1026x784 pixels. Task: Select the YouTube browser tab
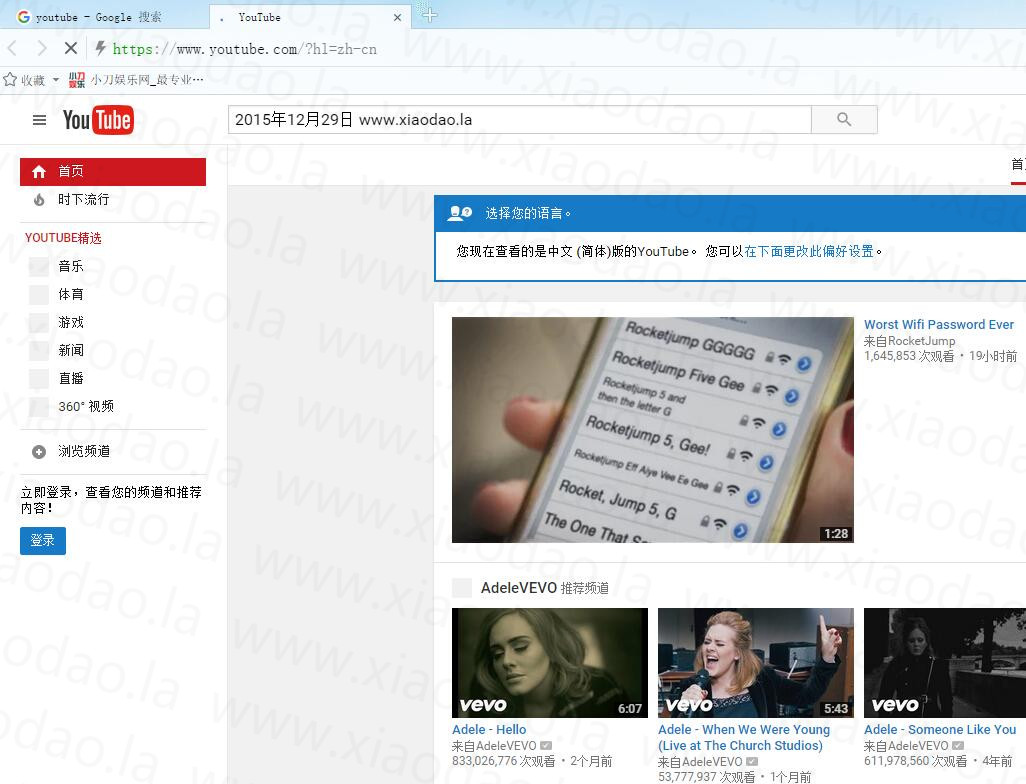tap(311, 17)
